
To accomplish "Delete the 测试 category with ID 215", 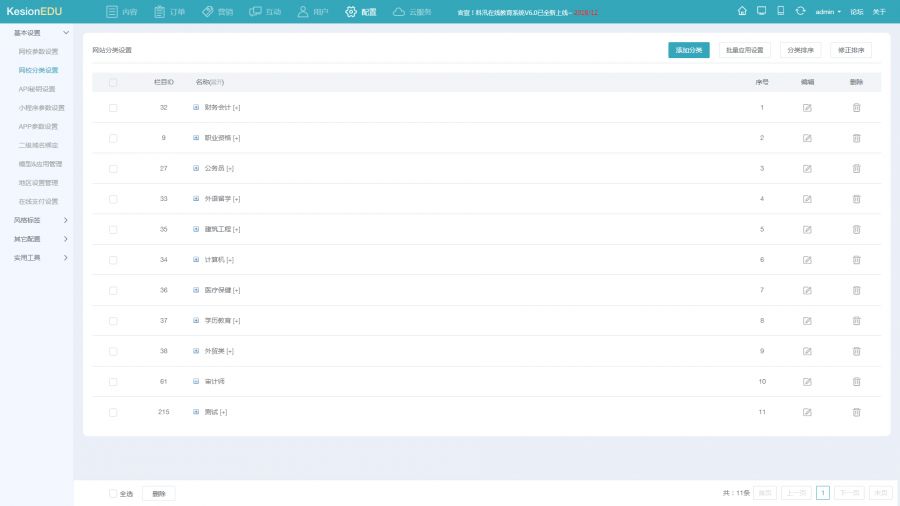I will tap(856, 412).
